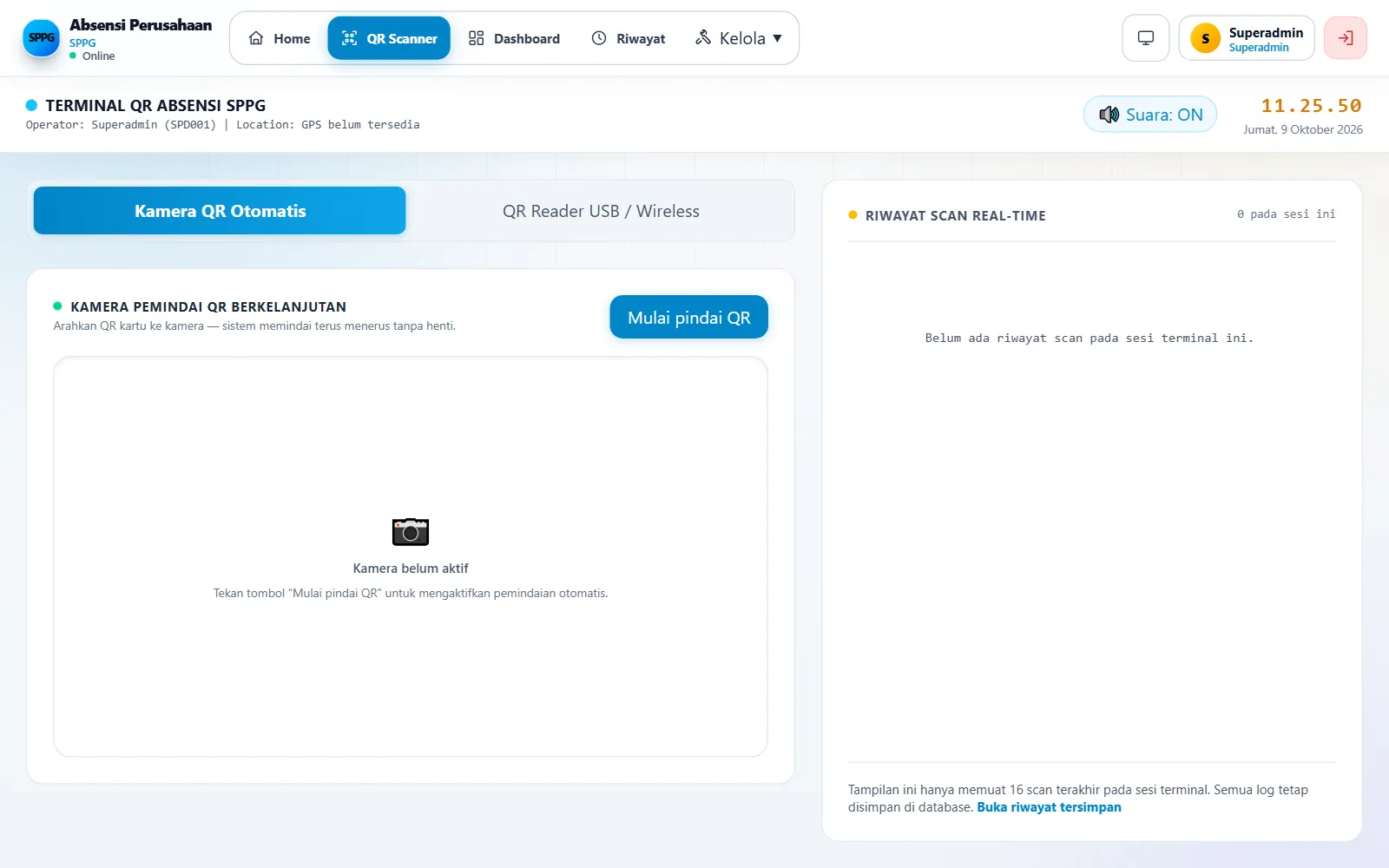Go to the Home page

280,38
